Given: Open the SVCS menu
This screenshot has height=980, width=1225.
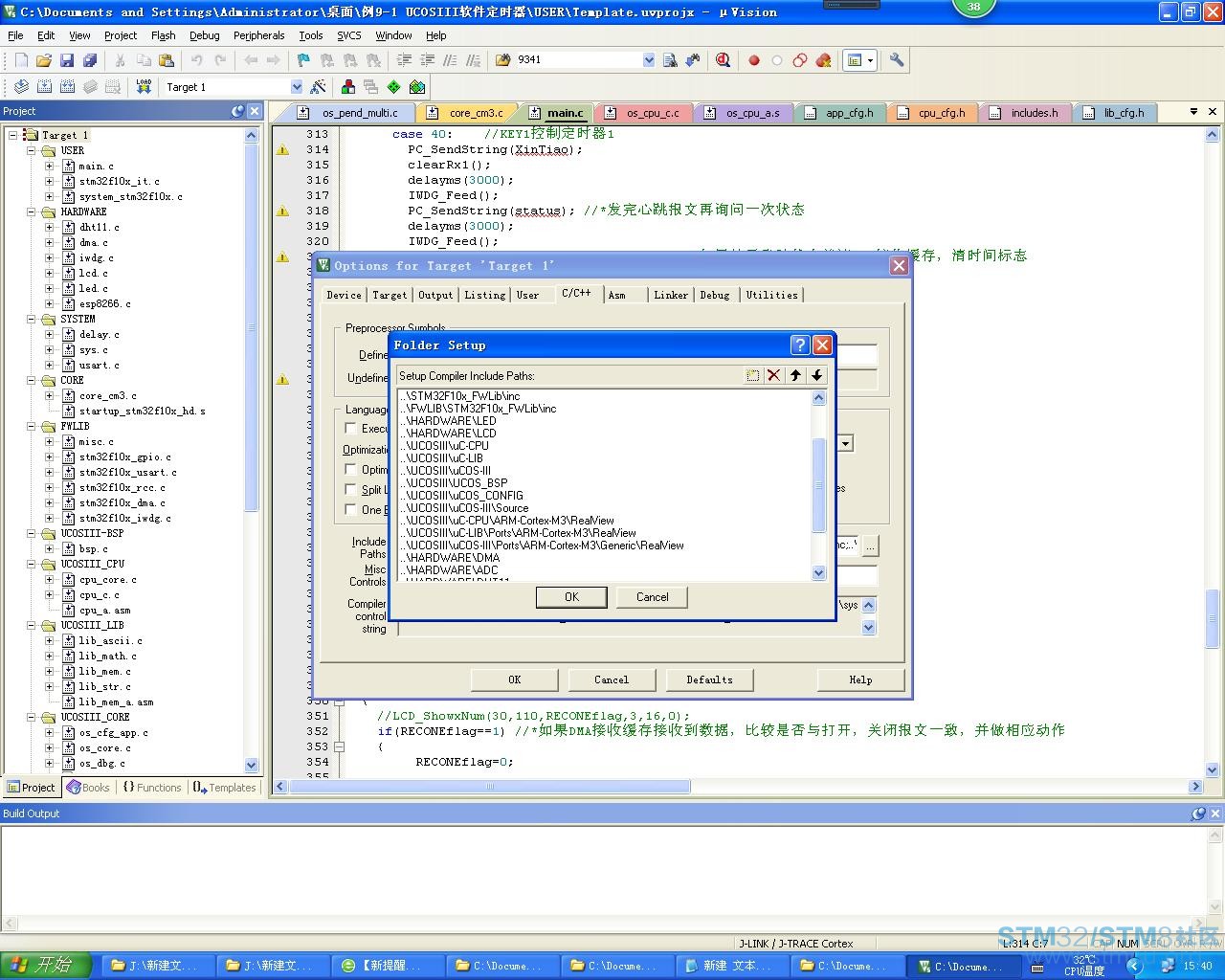Looking at the screenshot, I should coord(349,35).
